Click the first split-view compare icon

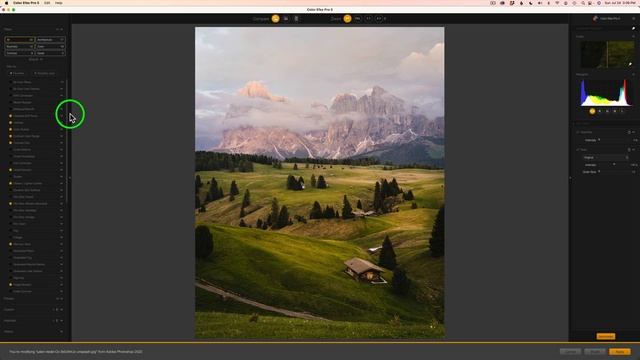286,18
